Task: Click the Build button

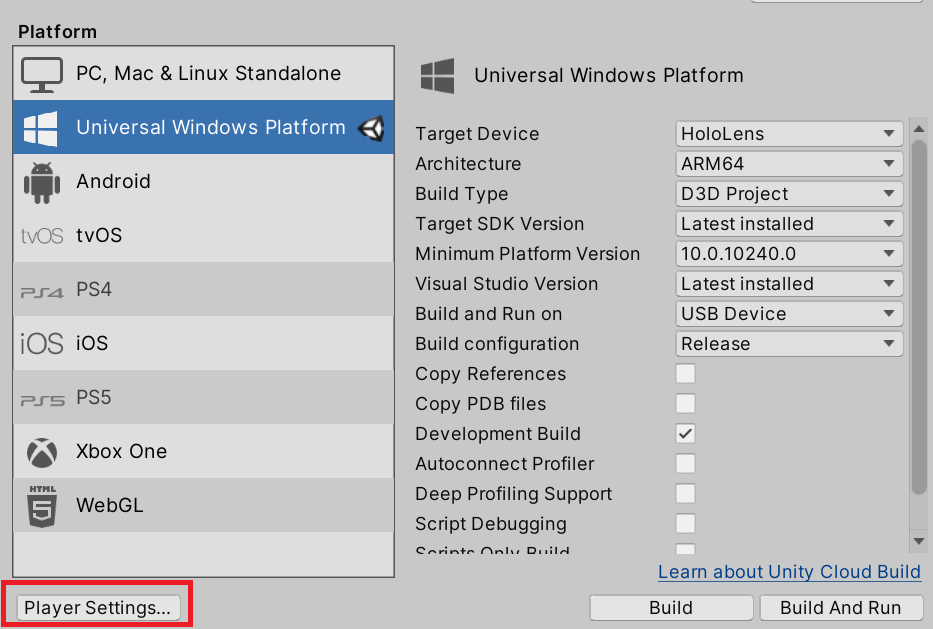Action: (x=671, y=608)
